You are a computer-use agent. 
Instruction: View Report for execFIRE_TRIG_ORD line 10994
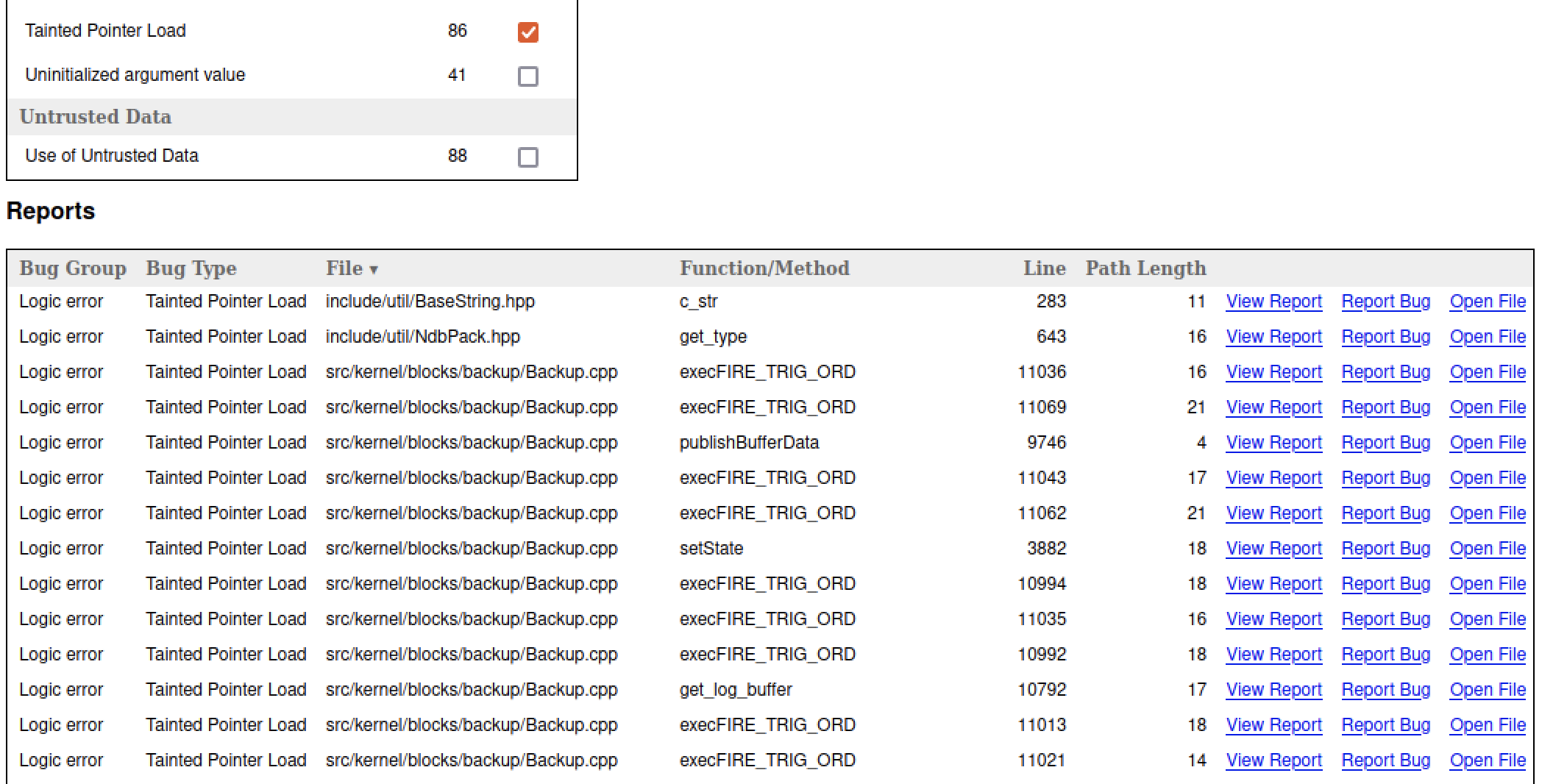pos(1273,584)
